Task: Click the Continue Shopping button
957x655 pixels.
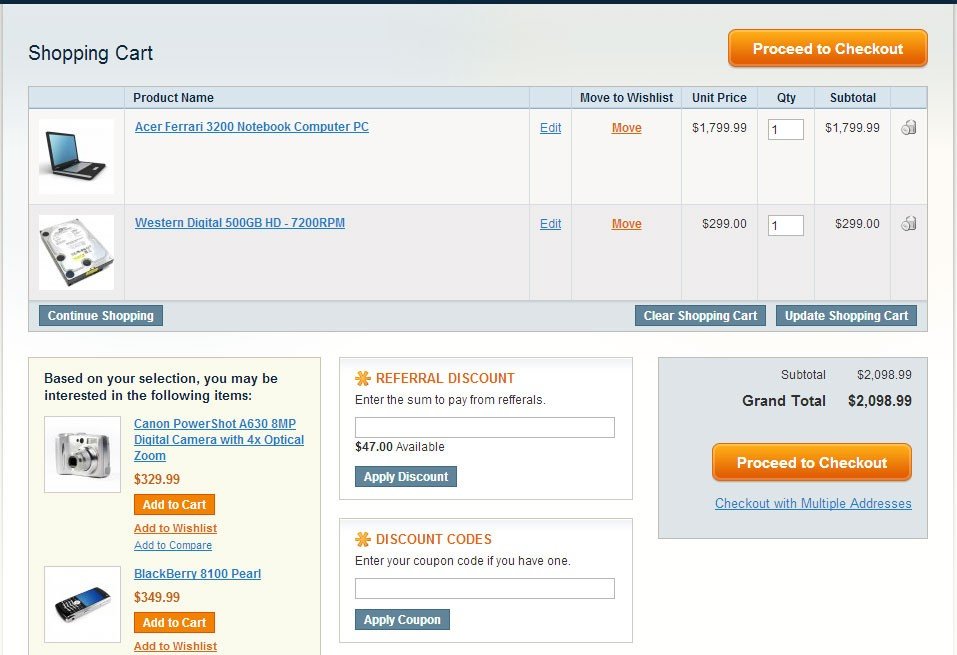Action: point(101,316)
